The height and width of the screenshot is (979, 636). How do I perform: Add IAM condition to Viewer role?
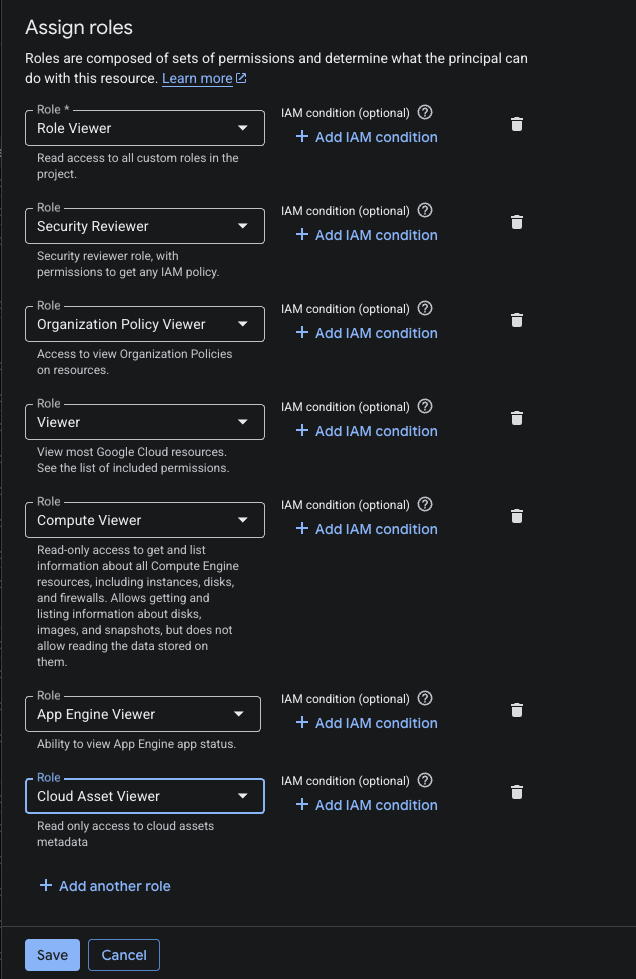(x=366, y=431)
